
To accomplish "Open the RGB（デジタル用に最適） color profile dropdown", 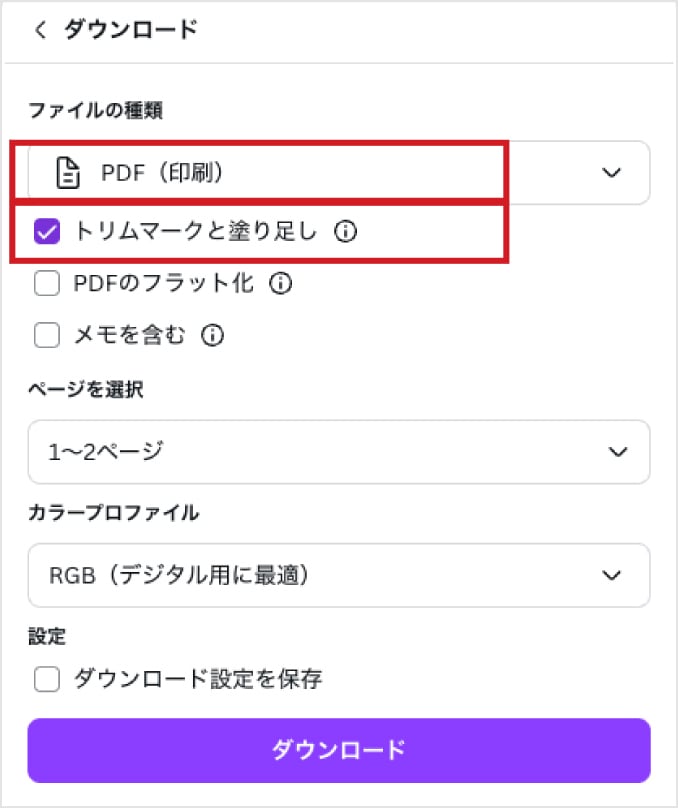I will point(338,575).
